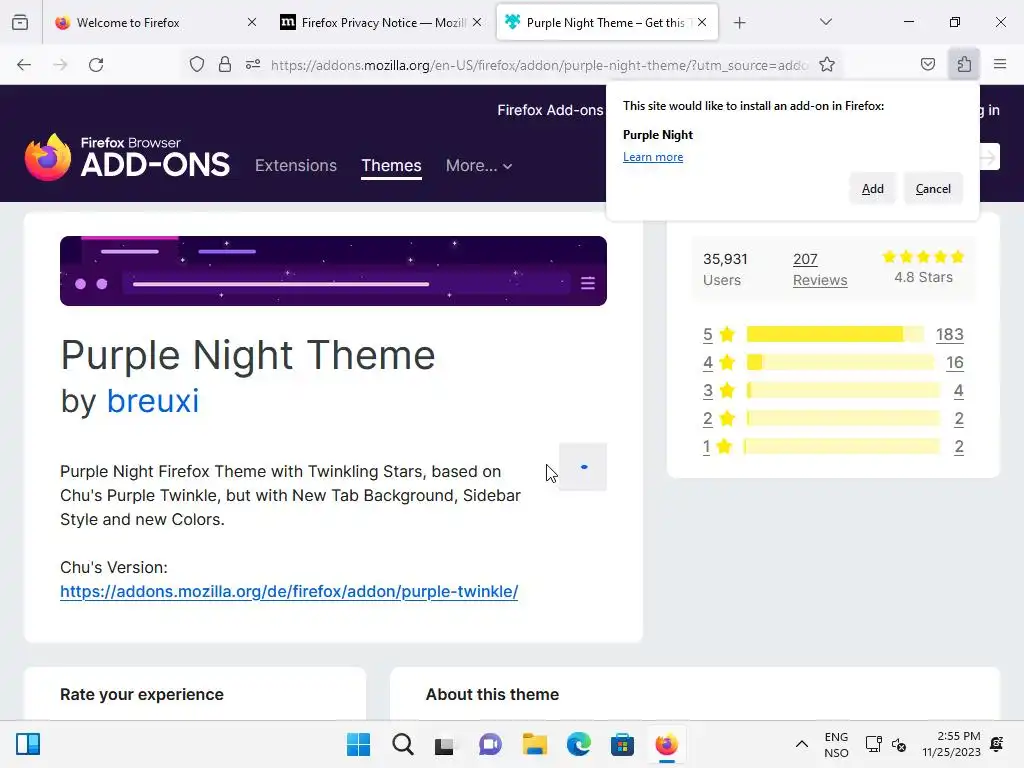Open Widgets panel in taskbar
The image size is (1024, 768).
(28, 744)
